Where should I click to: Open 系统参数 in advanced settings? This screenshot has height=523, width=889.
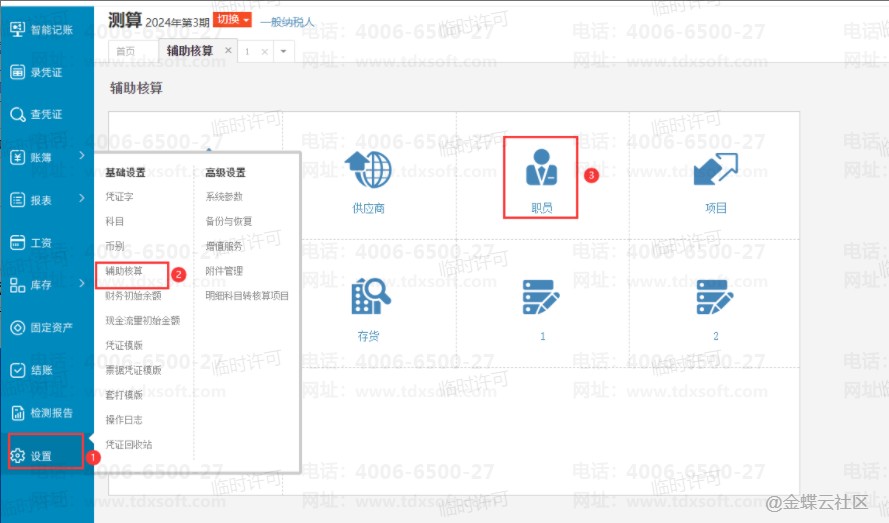tap(224, 197)
